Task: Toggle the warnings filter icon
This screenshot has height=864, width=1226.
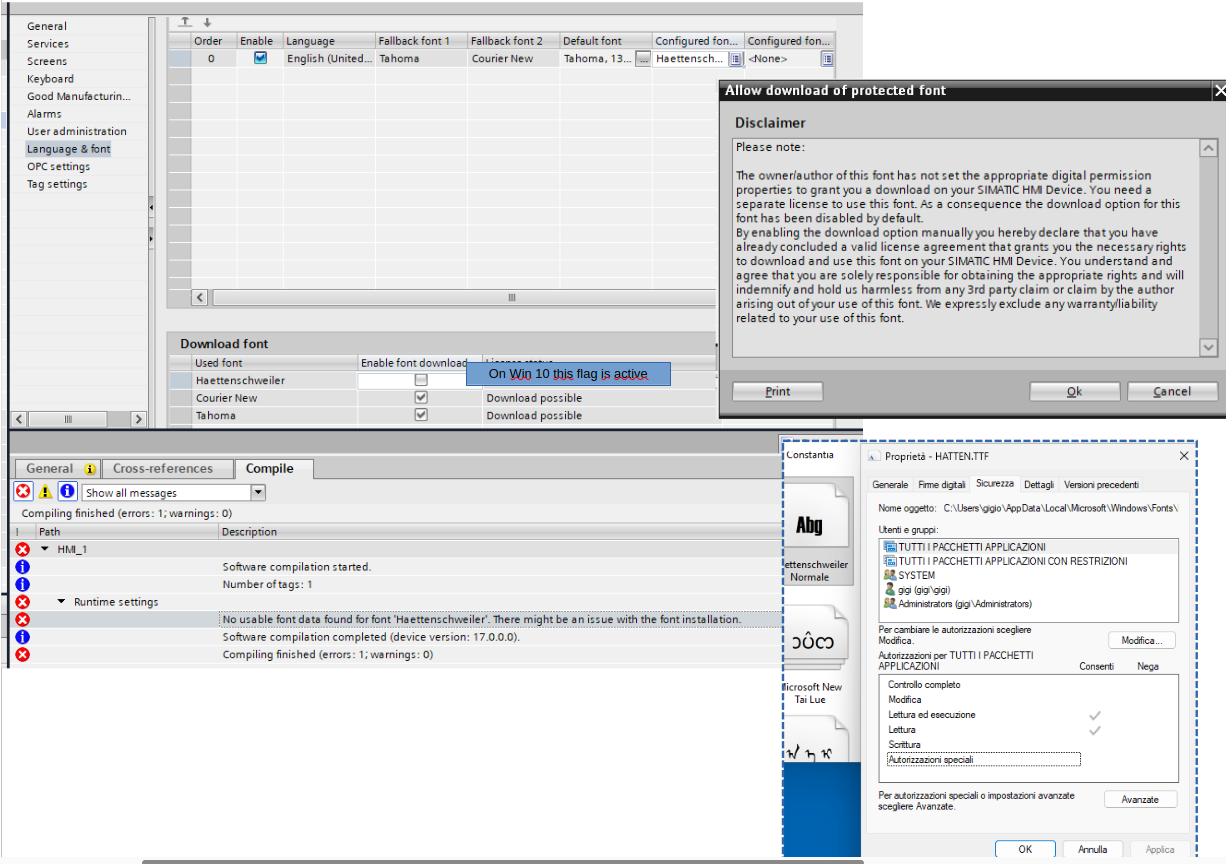Action: [45, 492]
